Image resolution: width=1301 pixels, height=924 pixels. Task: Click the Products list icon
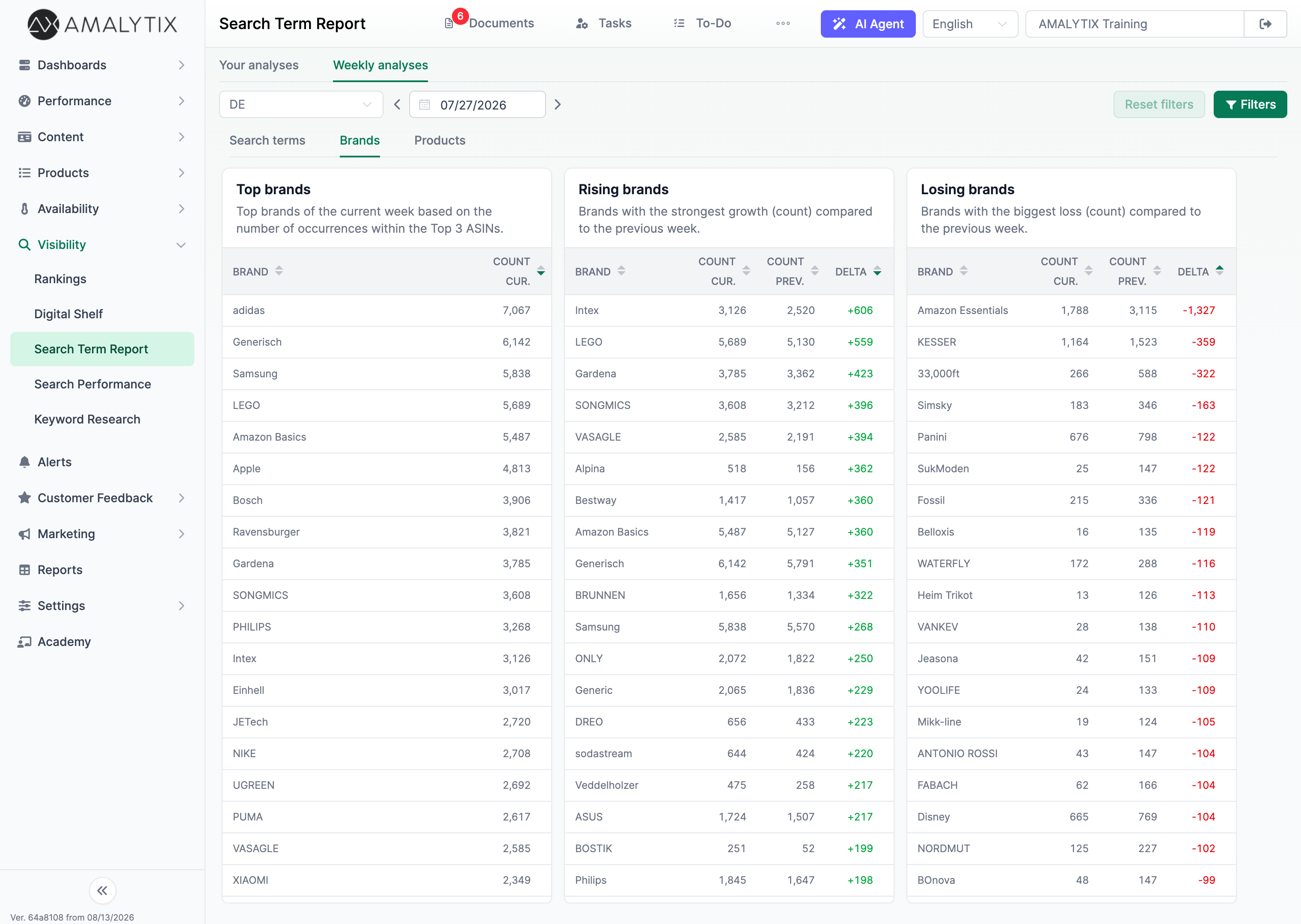pos(24,172)
